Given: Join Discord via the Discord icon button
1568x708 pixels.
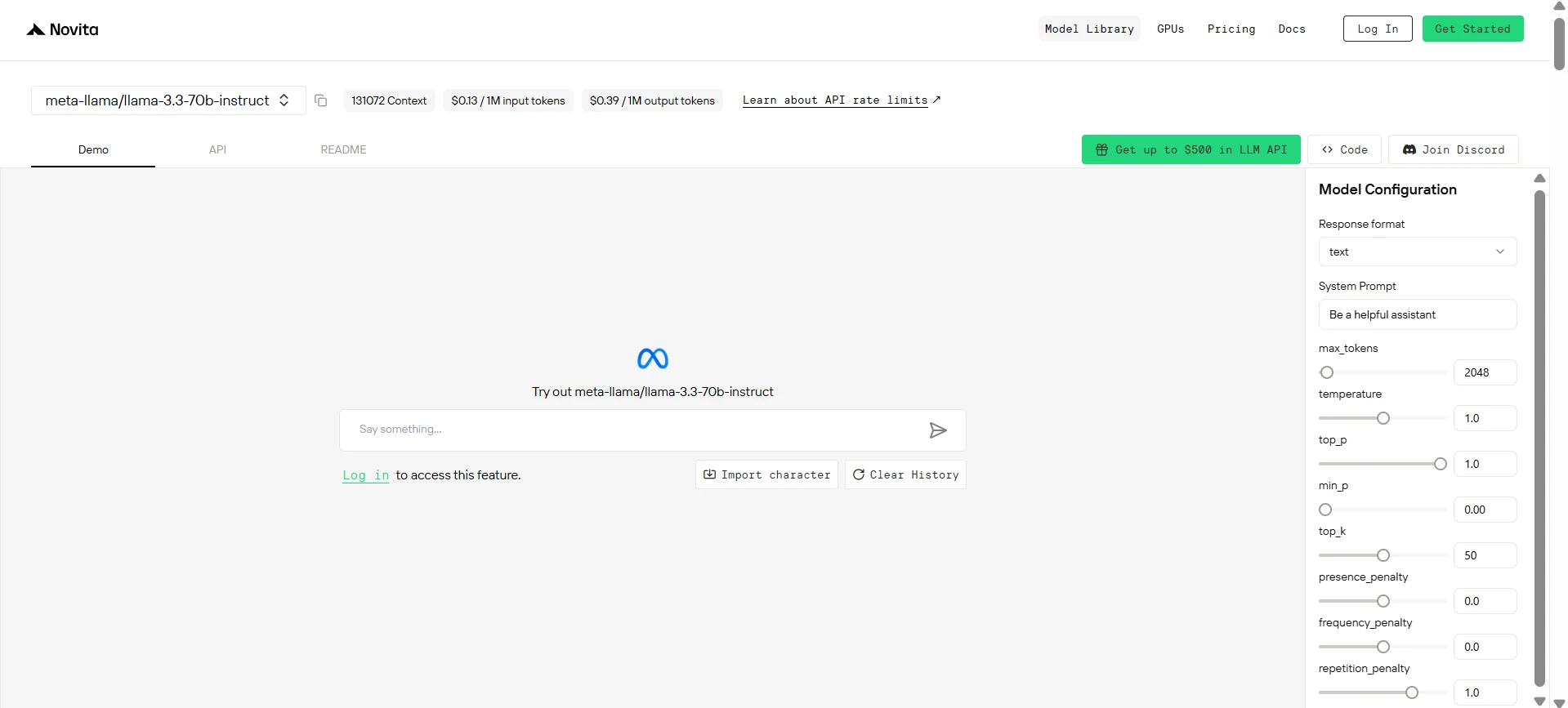Looking at the screenshot, I should 1454,149.
